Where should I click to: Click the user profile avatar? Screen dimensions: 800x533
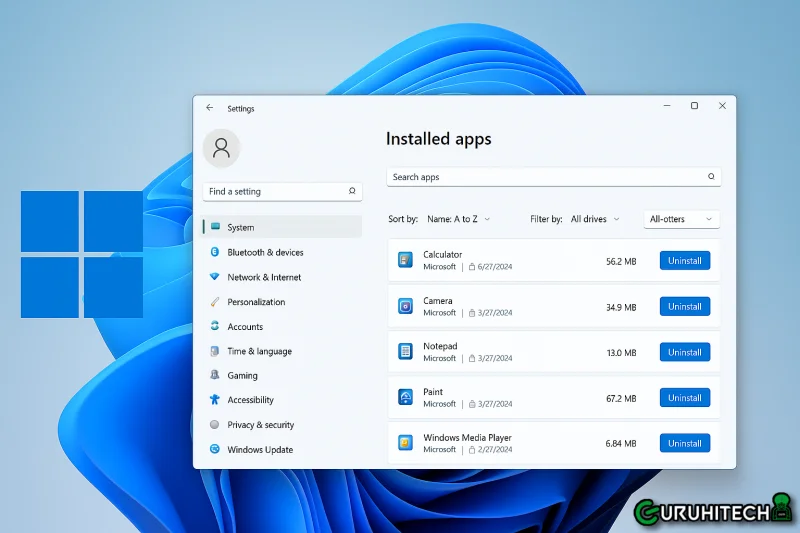pos(221,148)
